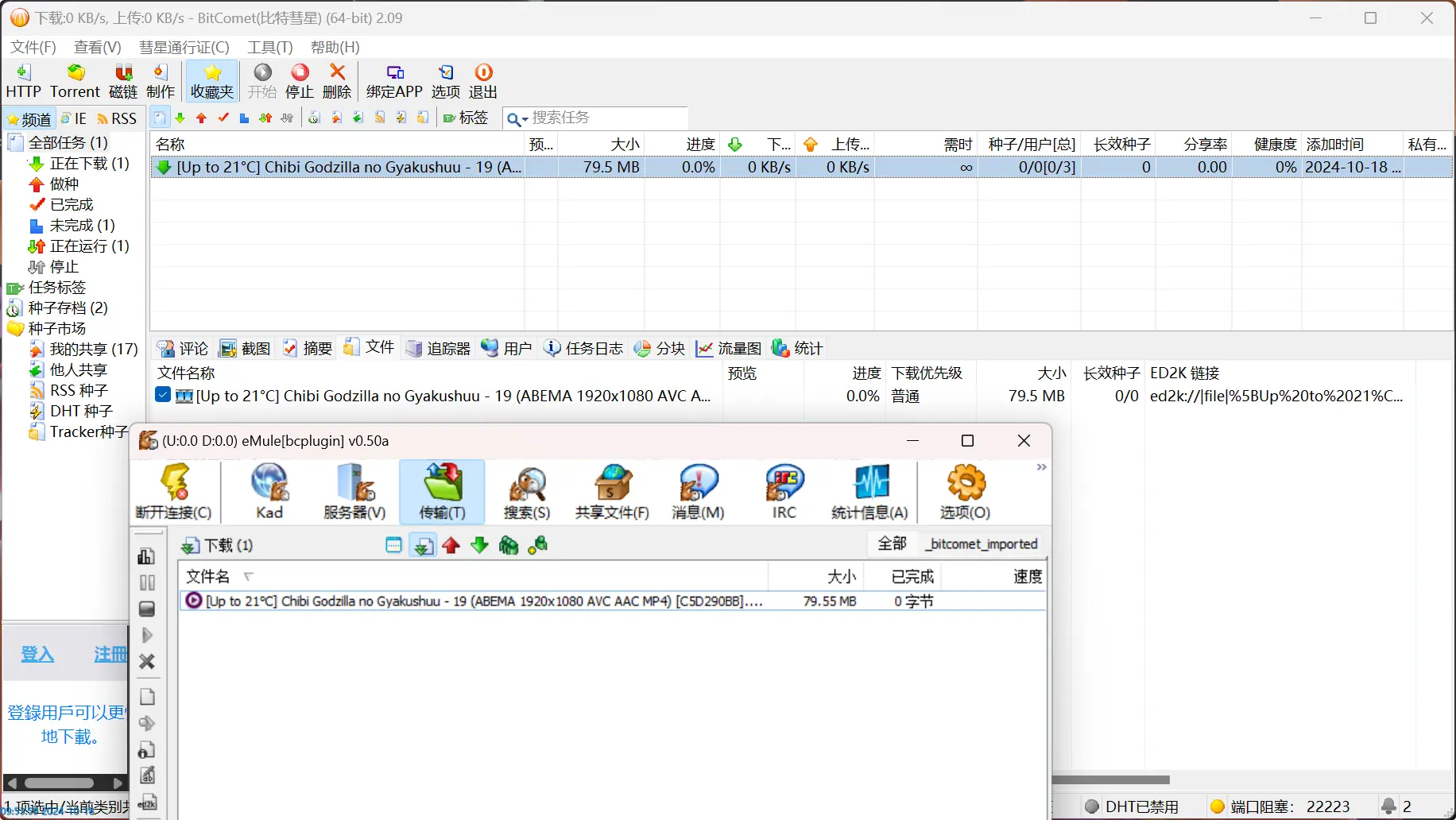Screen dimensions: 1456x820
Task: Open 传输(T) transfers panel in eMule
Action: point(442,491)
